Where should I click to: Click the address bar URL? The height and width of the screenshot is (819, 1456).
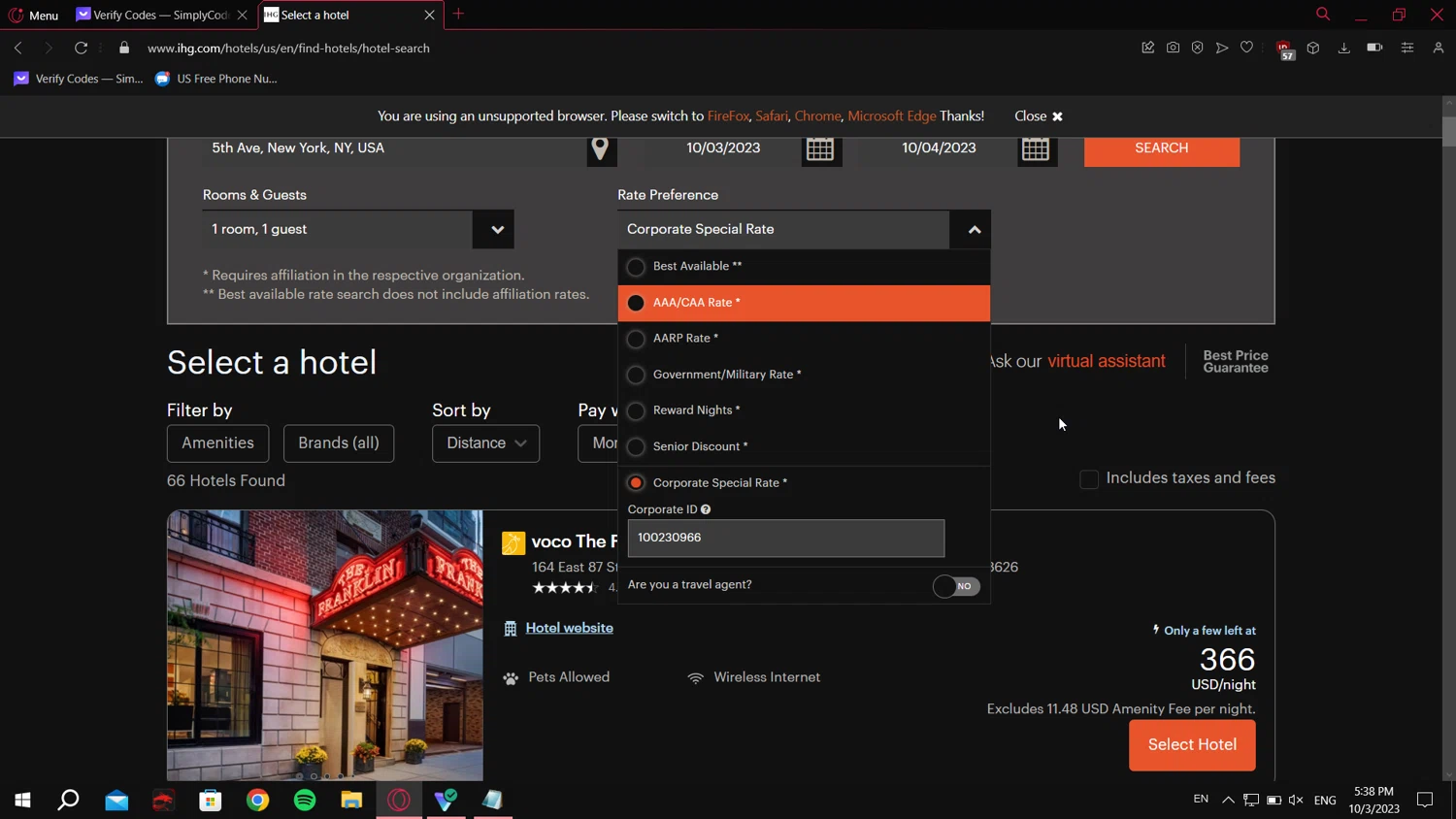tap(288, 48)
